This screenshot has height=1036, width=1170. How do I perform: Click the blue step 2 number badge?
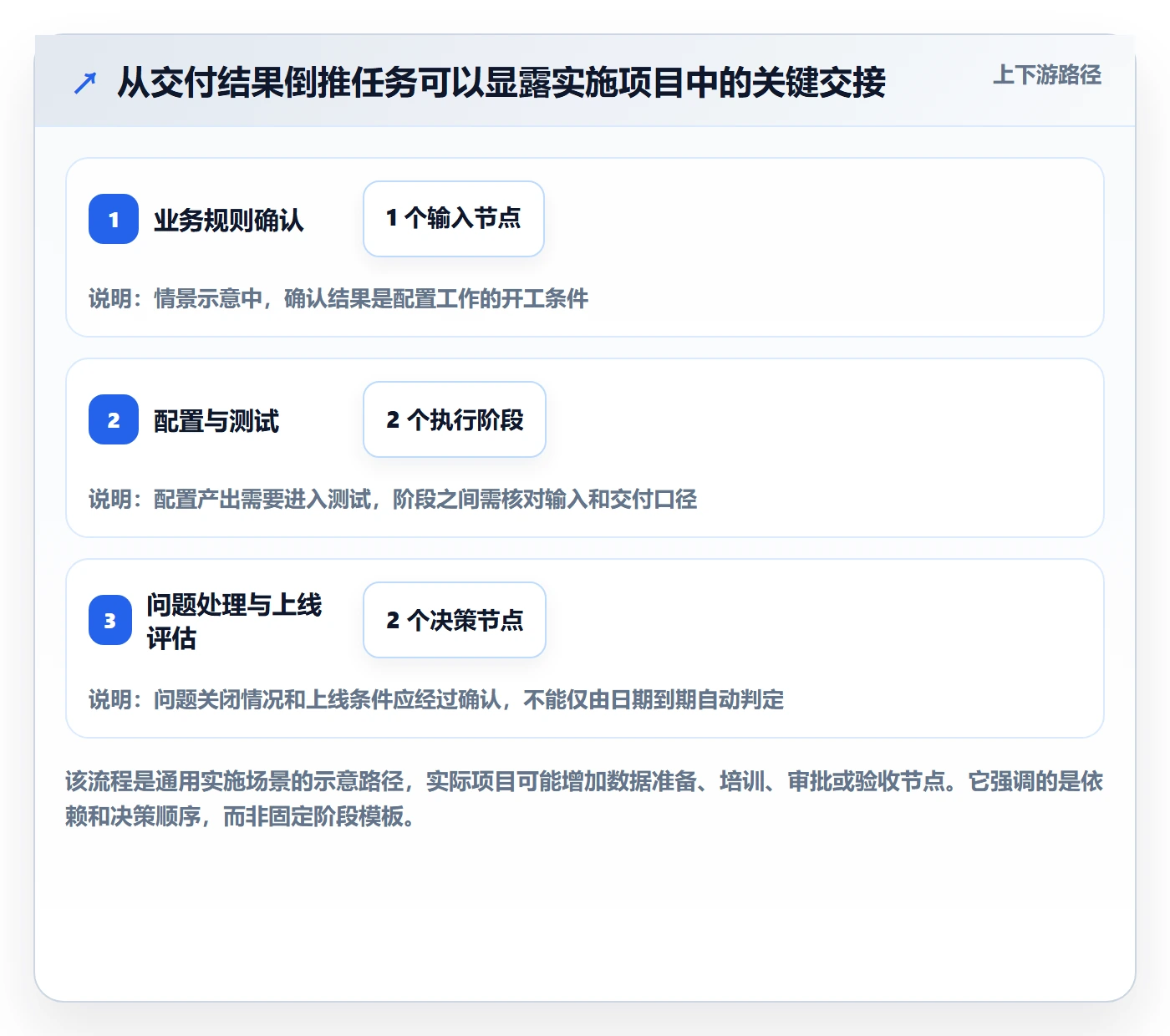coord(114,419)
